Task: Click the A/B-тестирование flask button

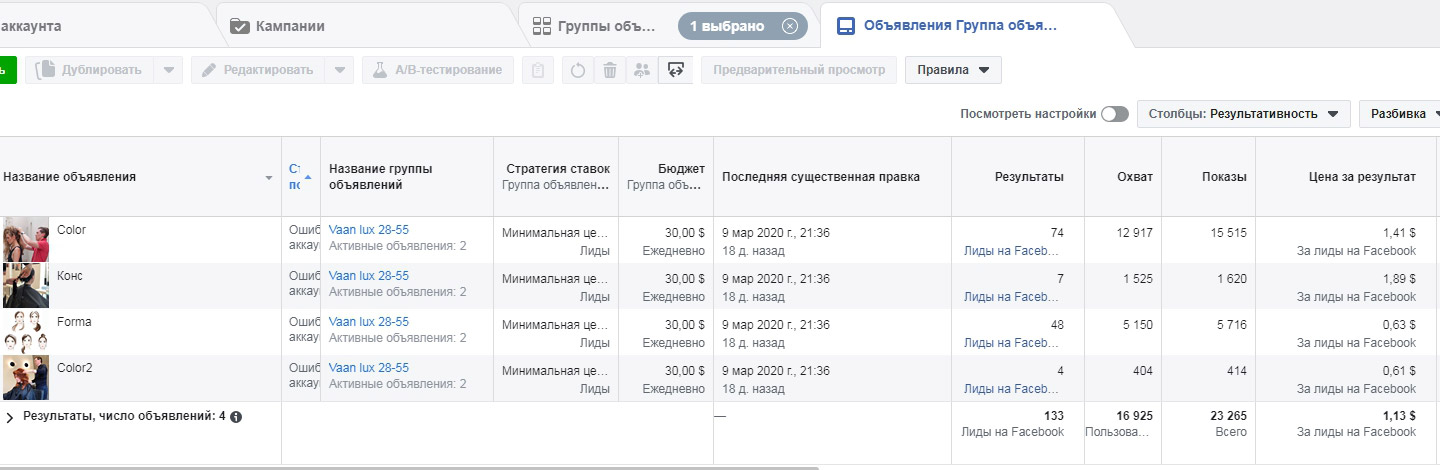Action: [x=438, y=70]
